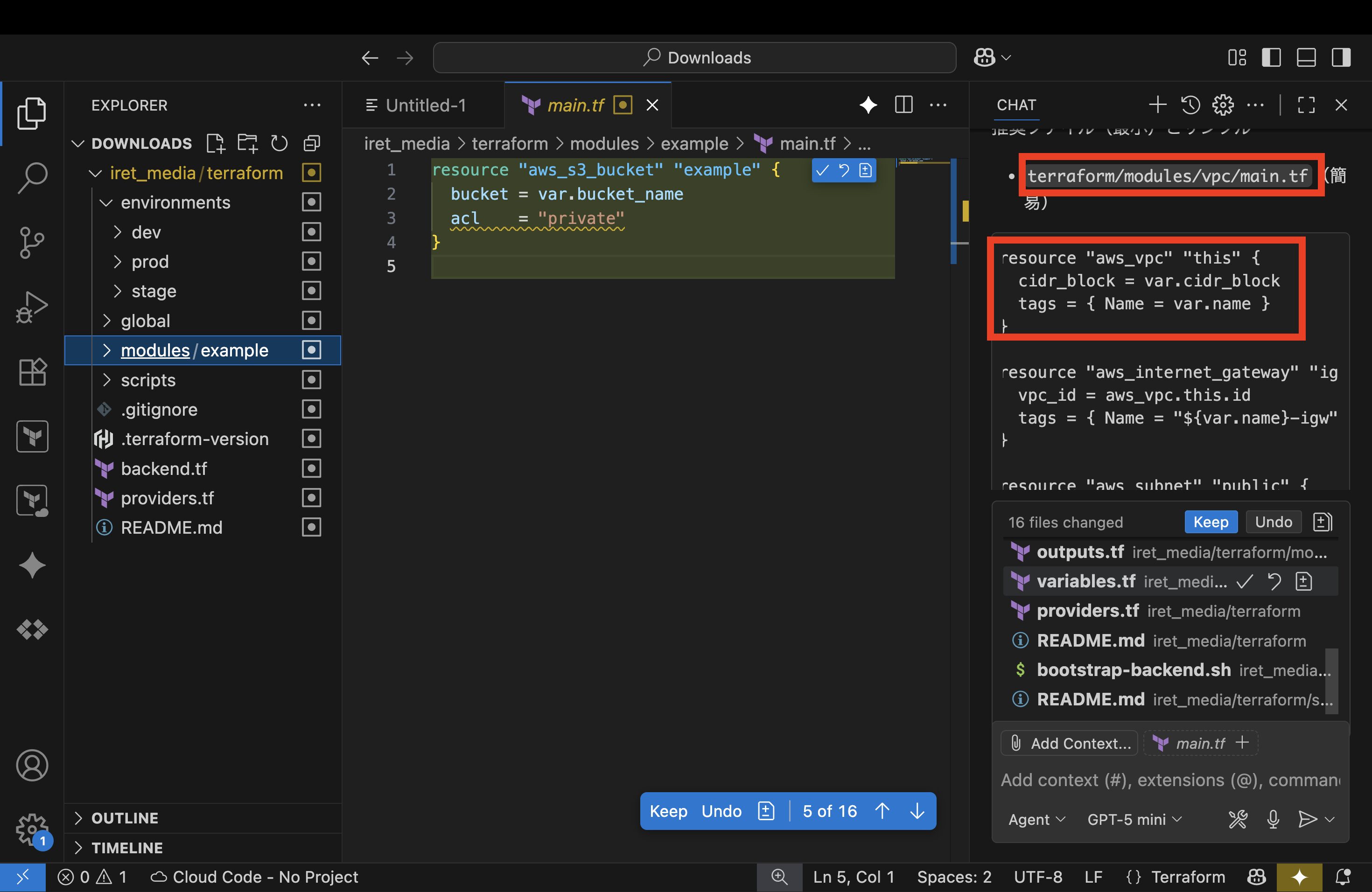Open the GPT-5 mini model dropdown
1372x892 pixels.
[x=1134, y=819]
